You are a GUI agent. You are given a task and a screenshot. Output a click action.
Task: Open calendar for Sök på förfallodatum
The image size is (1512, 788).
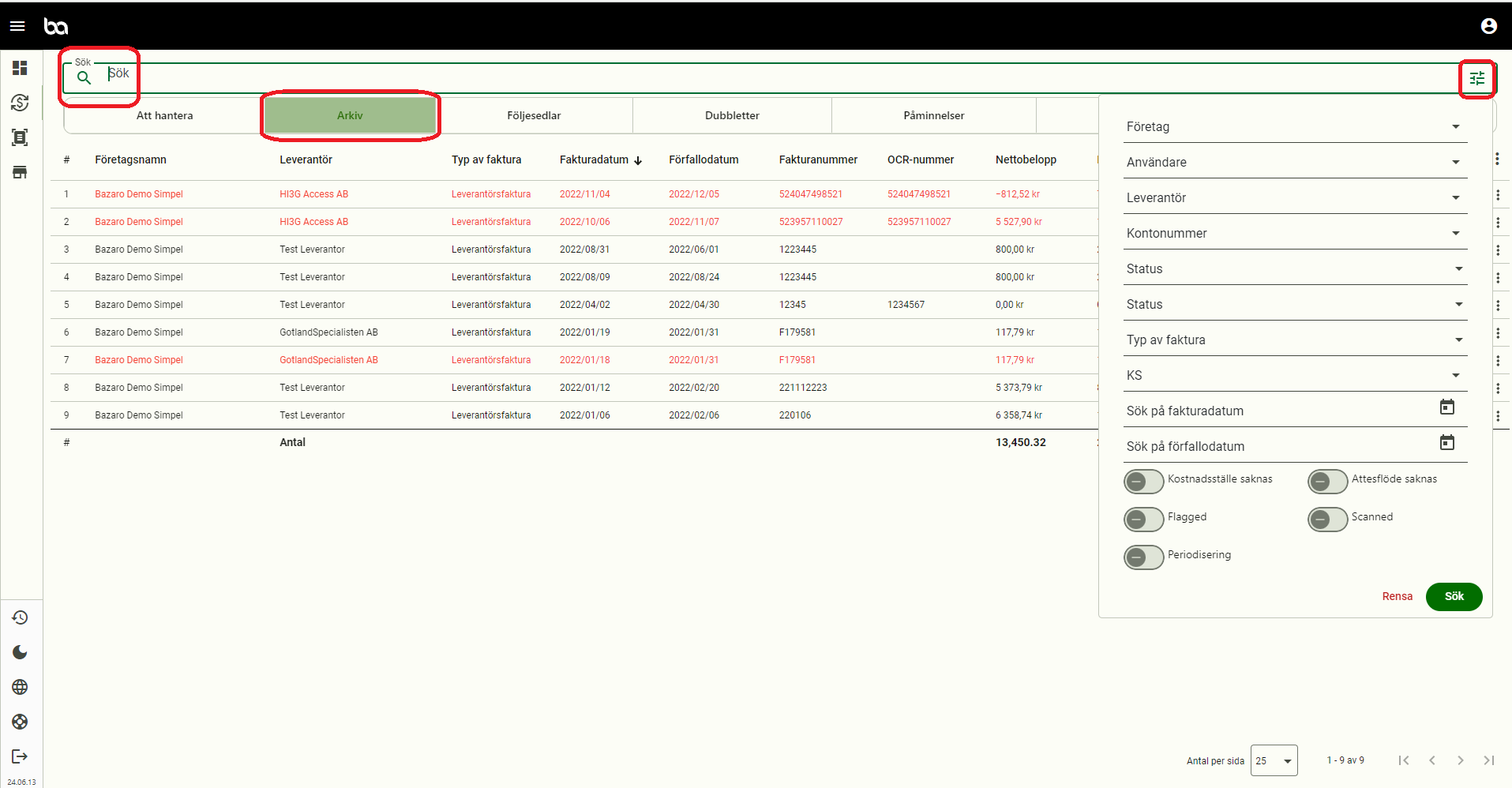point(1447,443)
